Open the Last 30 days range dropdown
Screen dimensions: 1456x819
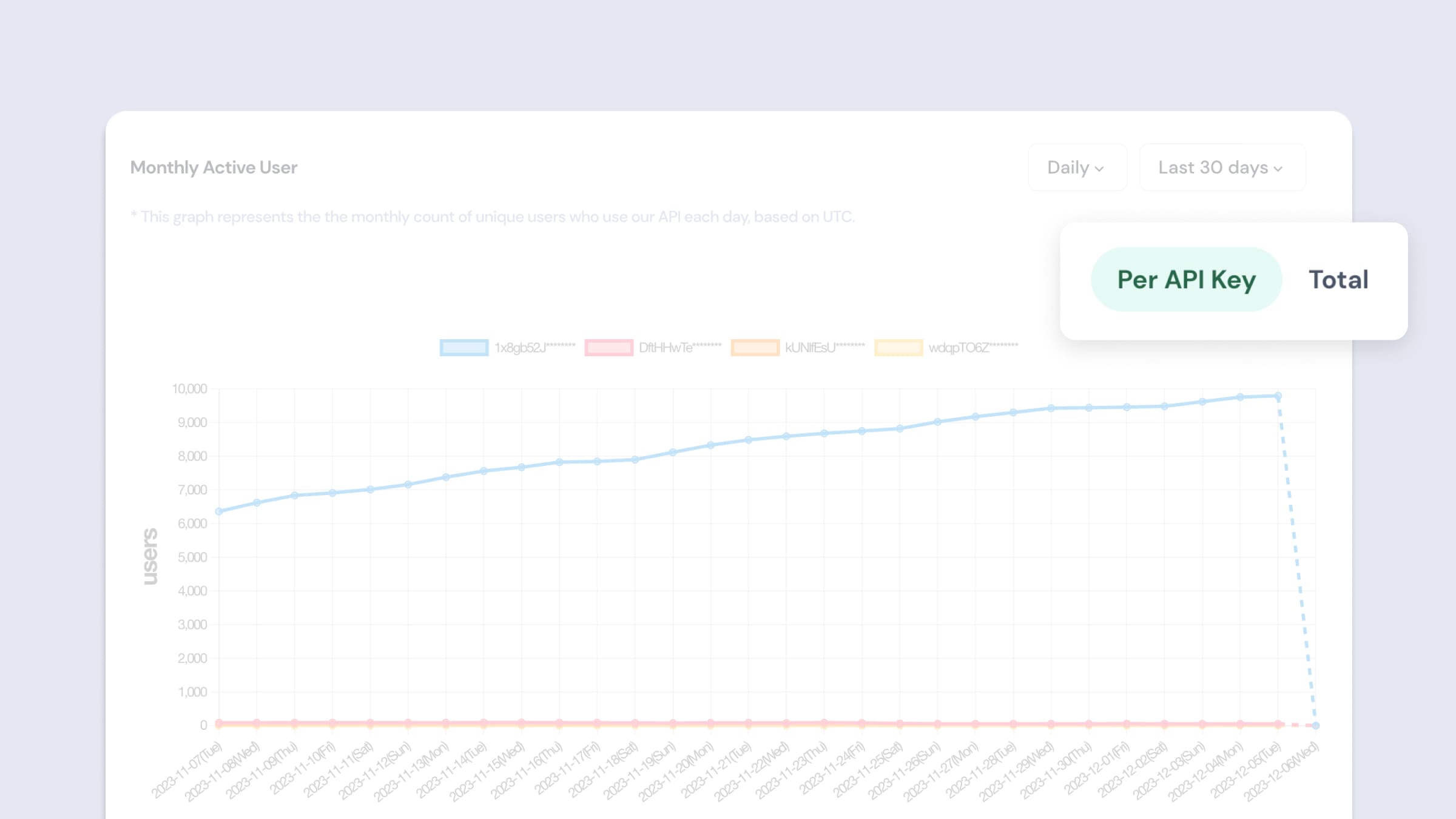click(1222, 167)
